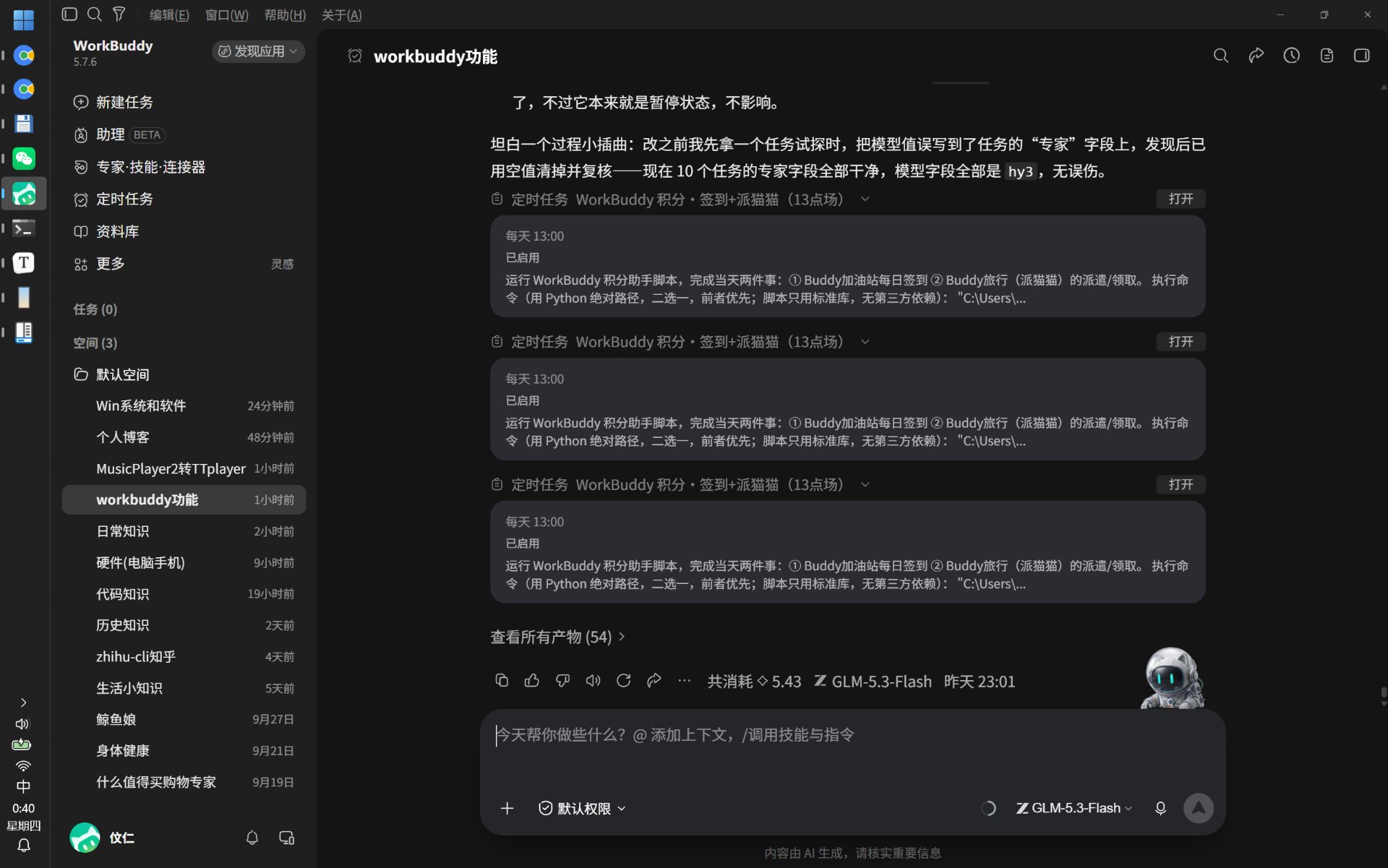Give the reply a thumbs down

click(x=562, y=680)
